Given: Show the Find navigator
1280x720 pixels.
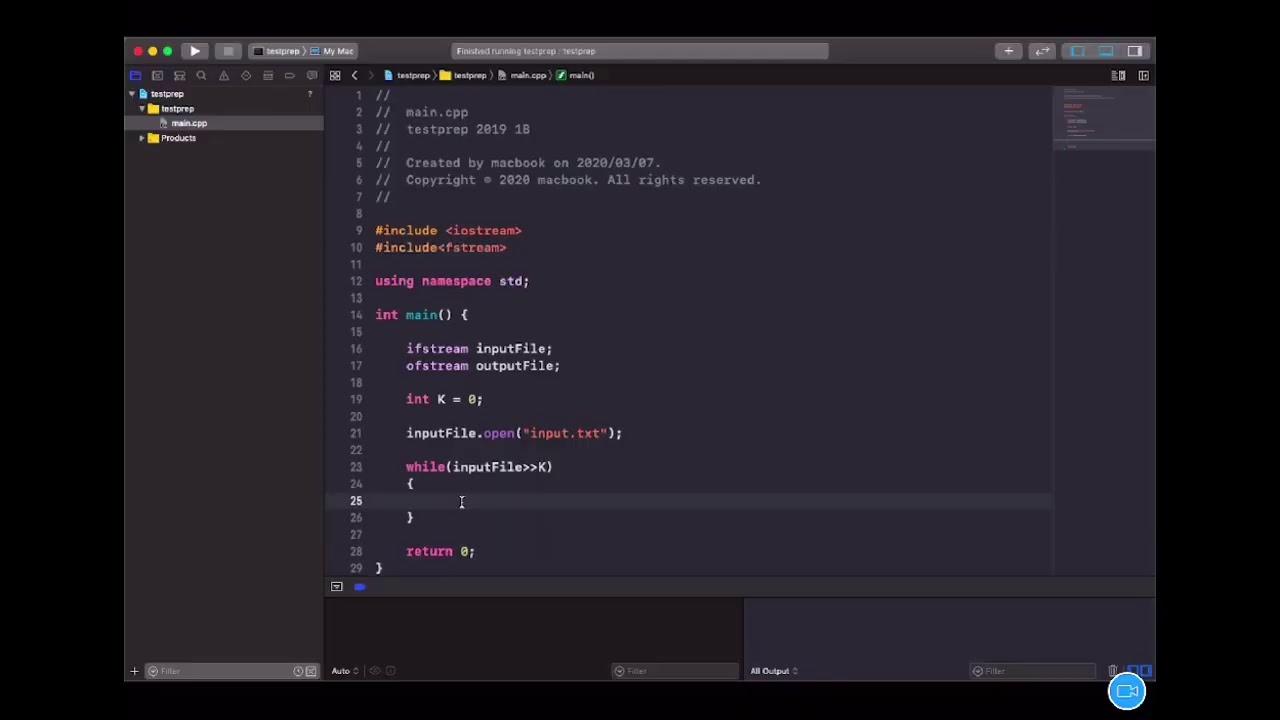Looking at the screenshot, I should (201, 75).
